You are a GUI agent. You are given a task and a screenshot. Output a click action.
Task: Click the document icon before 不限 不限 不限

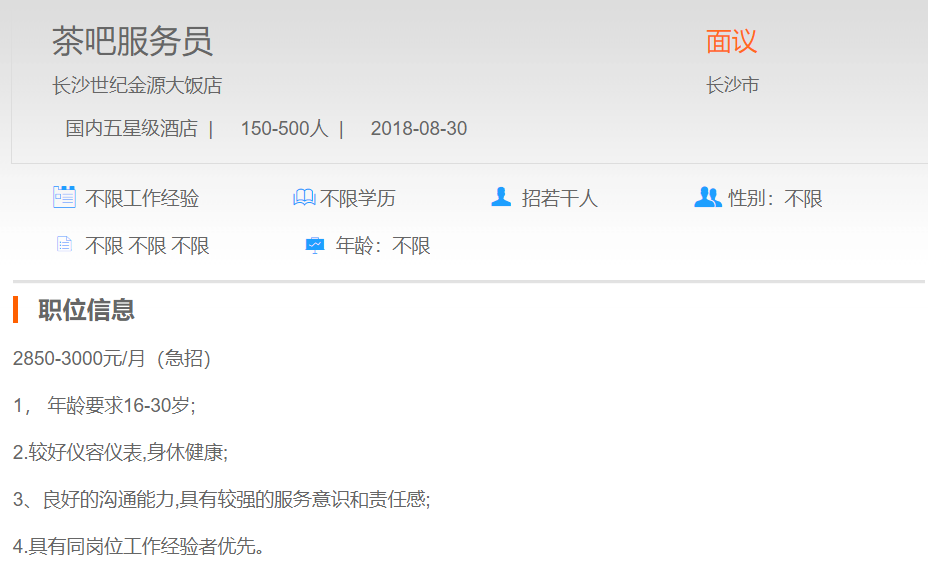[64, 244]
